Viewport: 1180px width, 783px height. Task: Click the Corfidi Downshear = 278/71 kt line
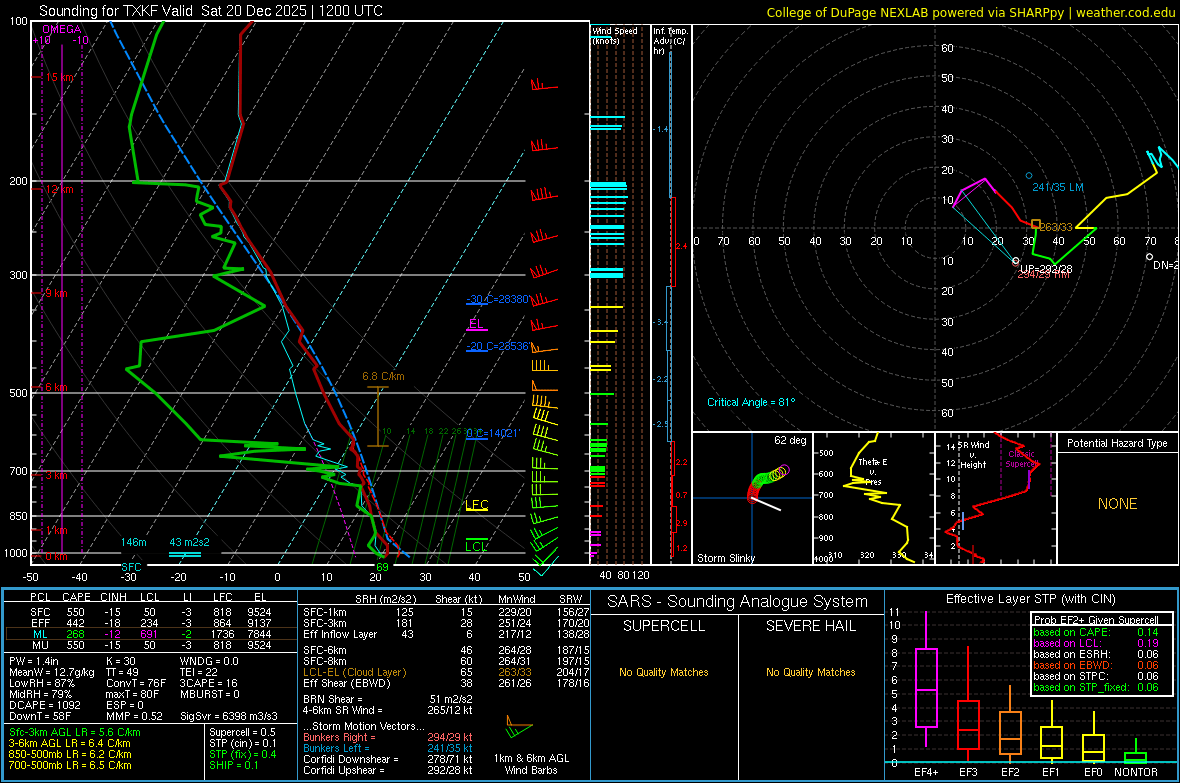(388, 759)
